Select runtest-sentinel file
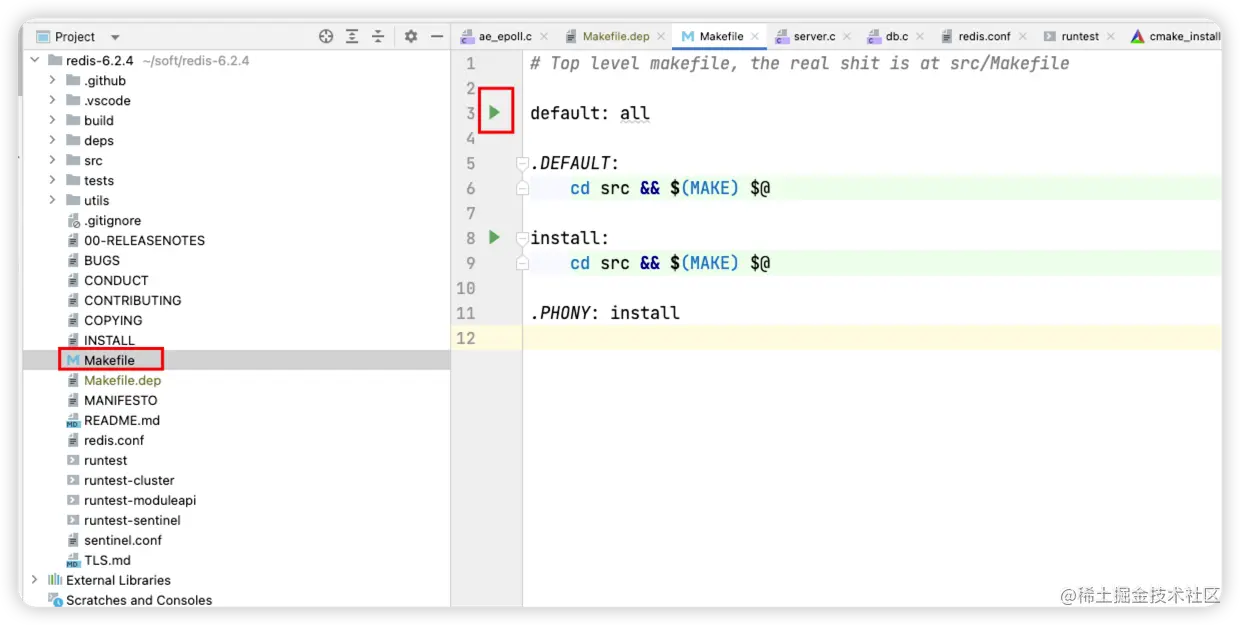Image resolution: width=1240 pixels, height=625 pixels. (x=132, y=520)
